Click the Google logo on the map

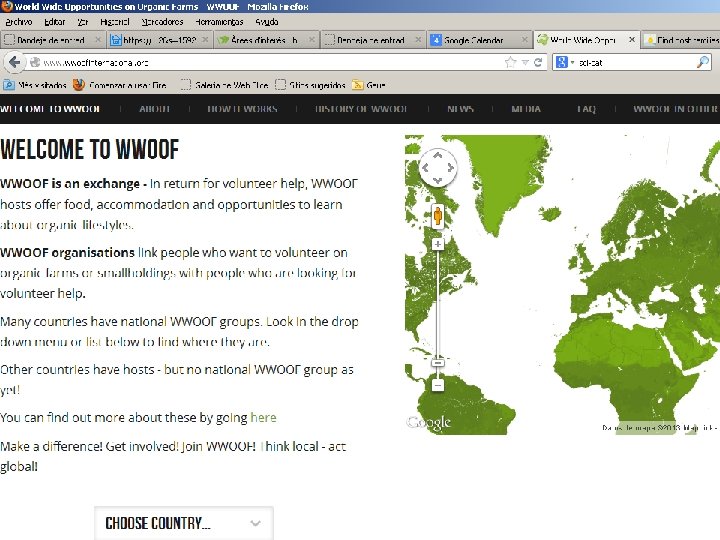pos(429,422)
